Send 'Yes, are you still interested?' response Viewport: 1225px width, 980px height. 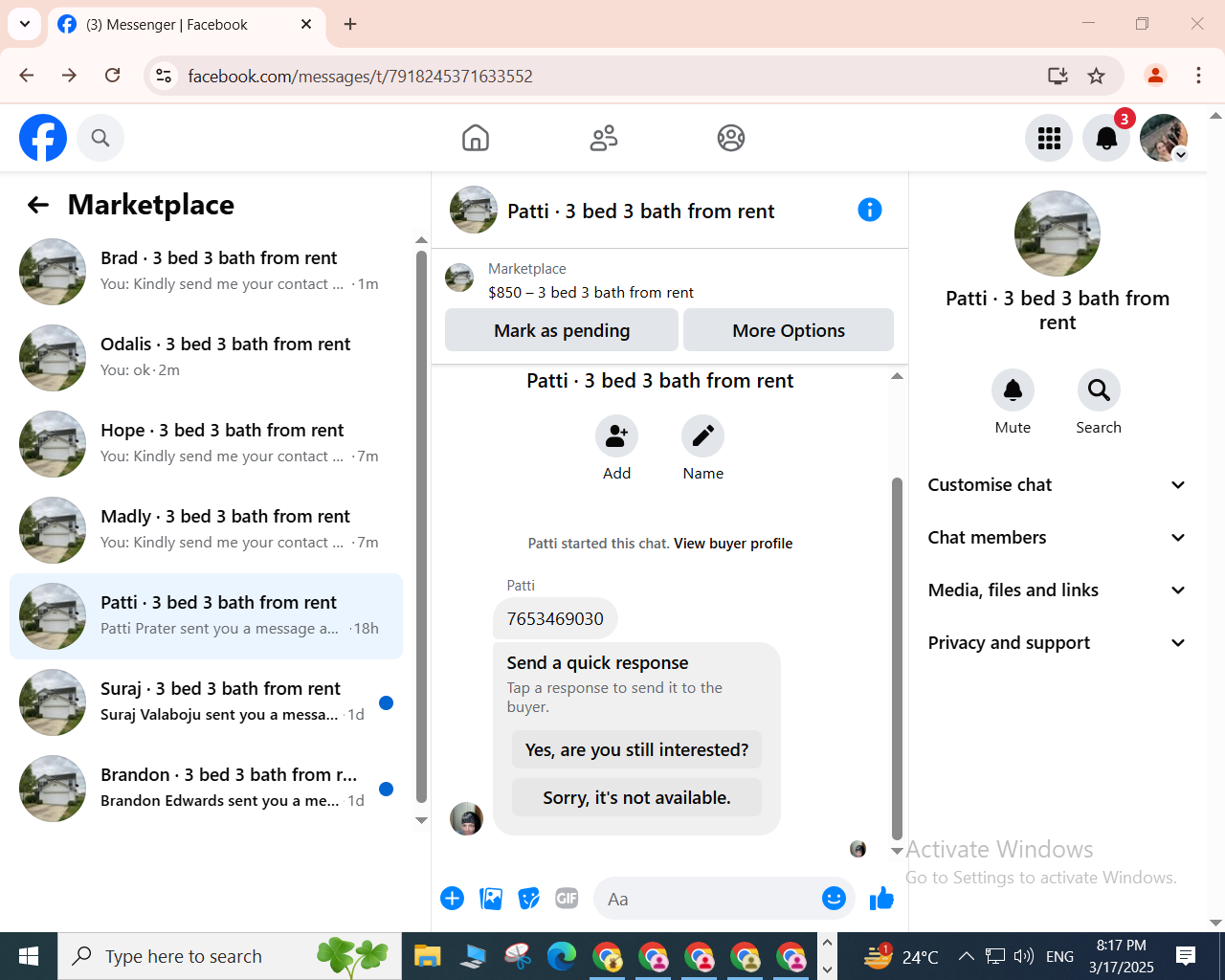637,750
